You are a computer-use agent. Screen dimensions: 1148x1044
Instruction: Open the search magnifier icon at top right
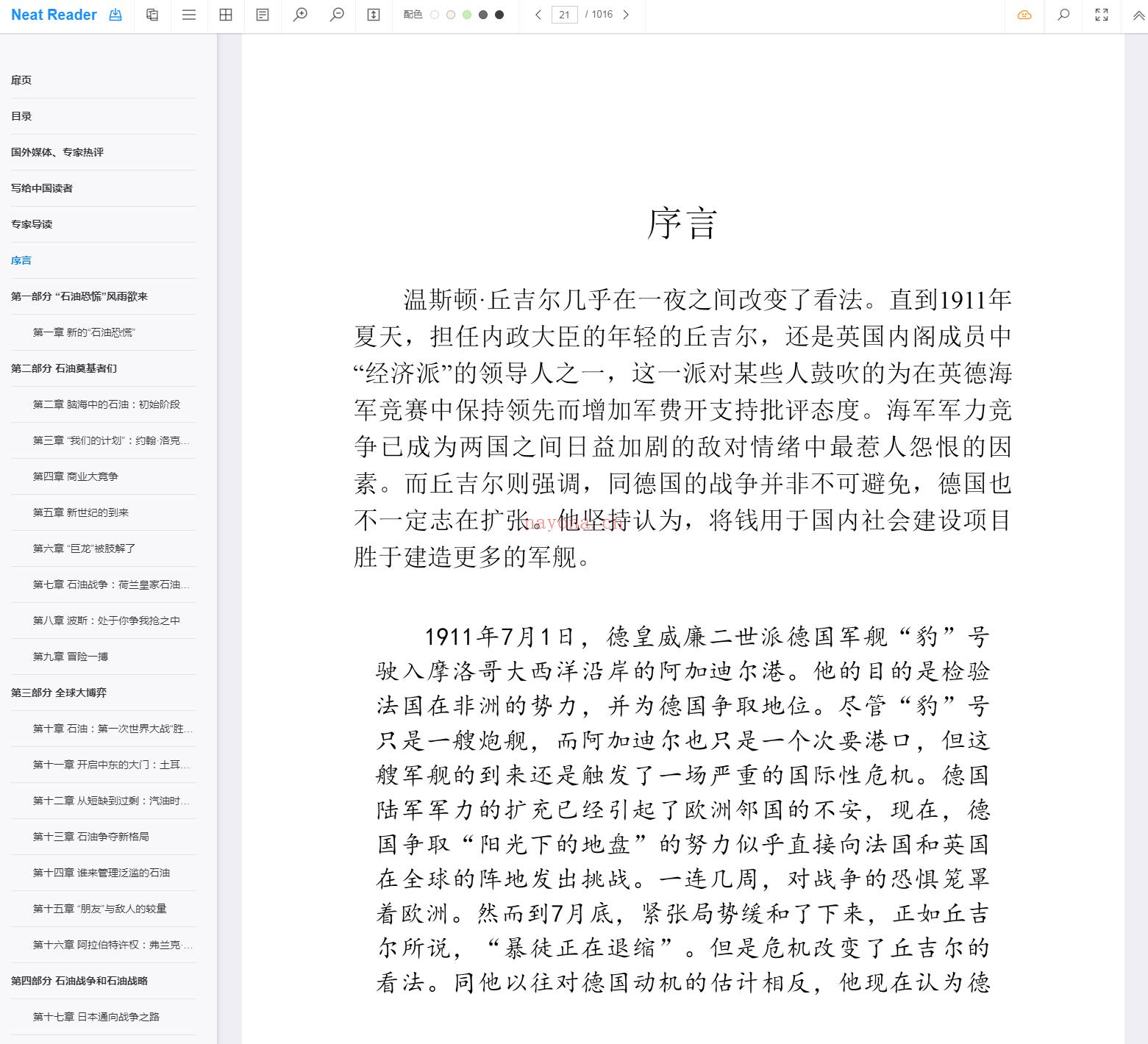1063,15
